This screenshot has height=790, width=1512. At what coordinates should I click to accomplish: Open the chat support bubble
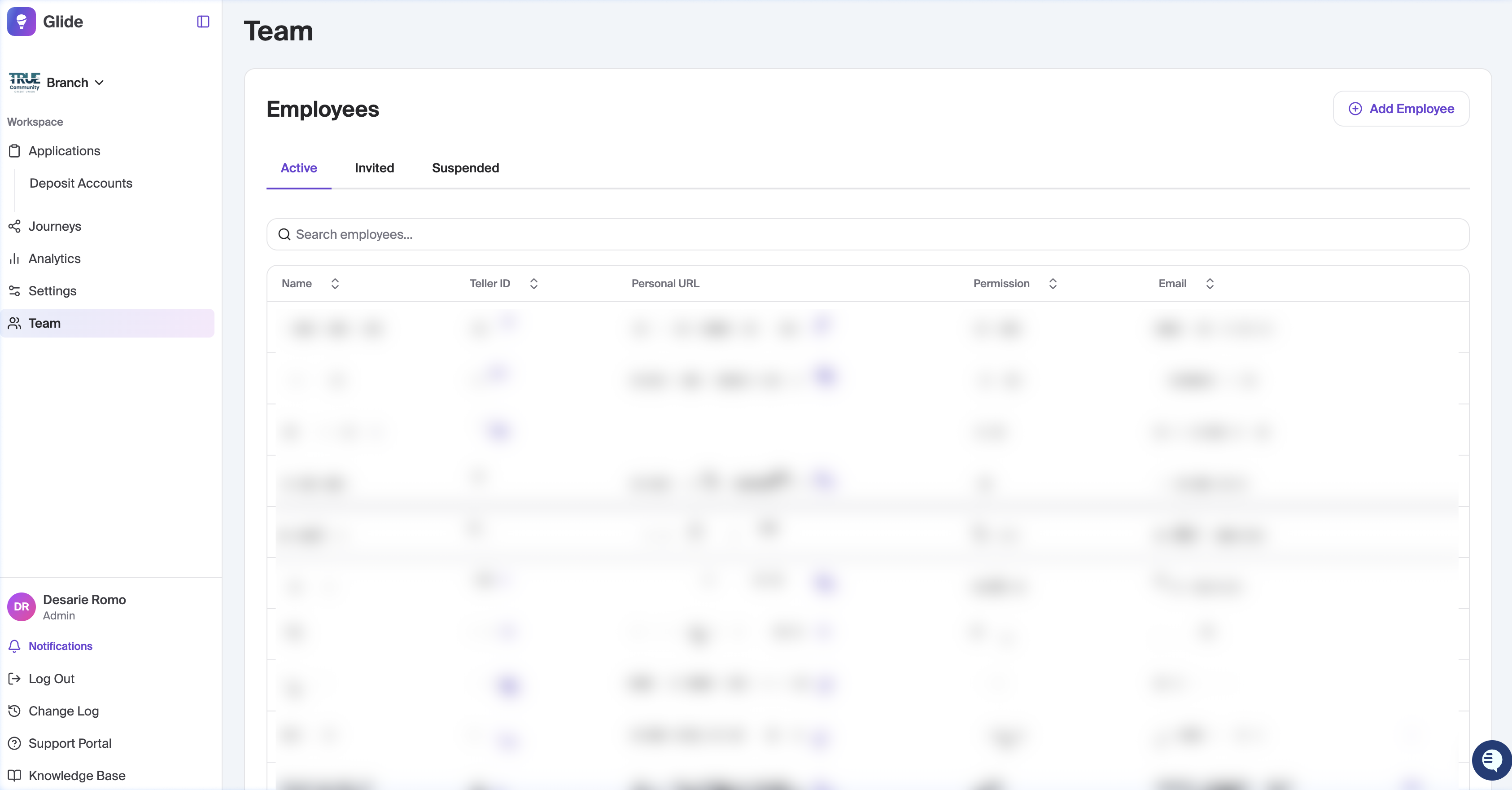pos(1491,760)
